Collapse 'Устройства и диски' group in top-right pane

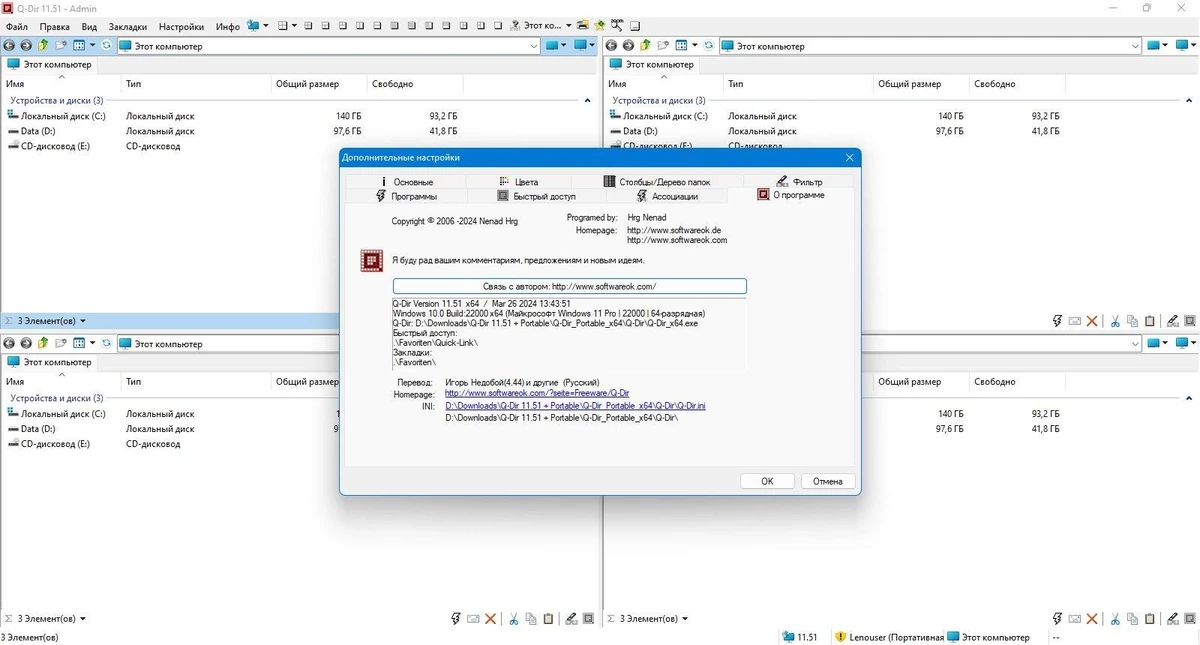coord(1190,100)
